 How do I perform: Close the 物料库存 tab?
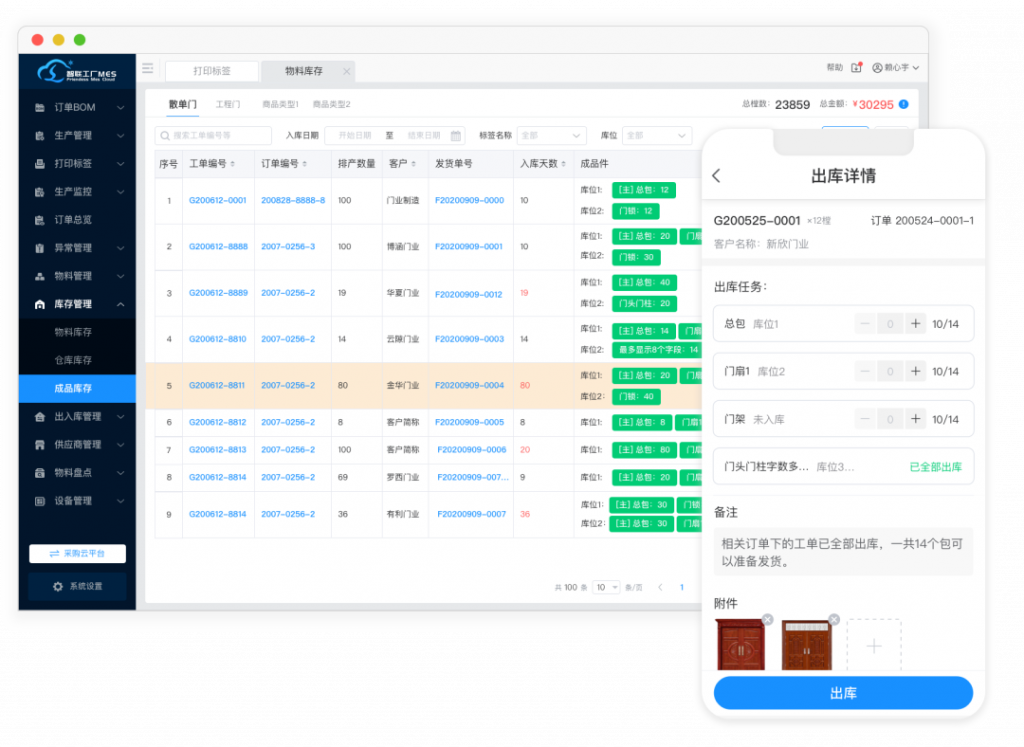346,71
